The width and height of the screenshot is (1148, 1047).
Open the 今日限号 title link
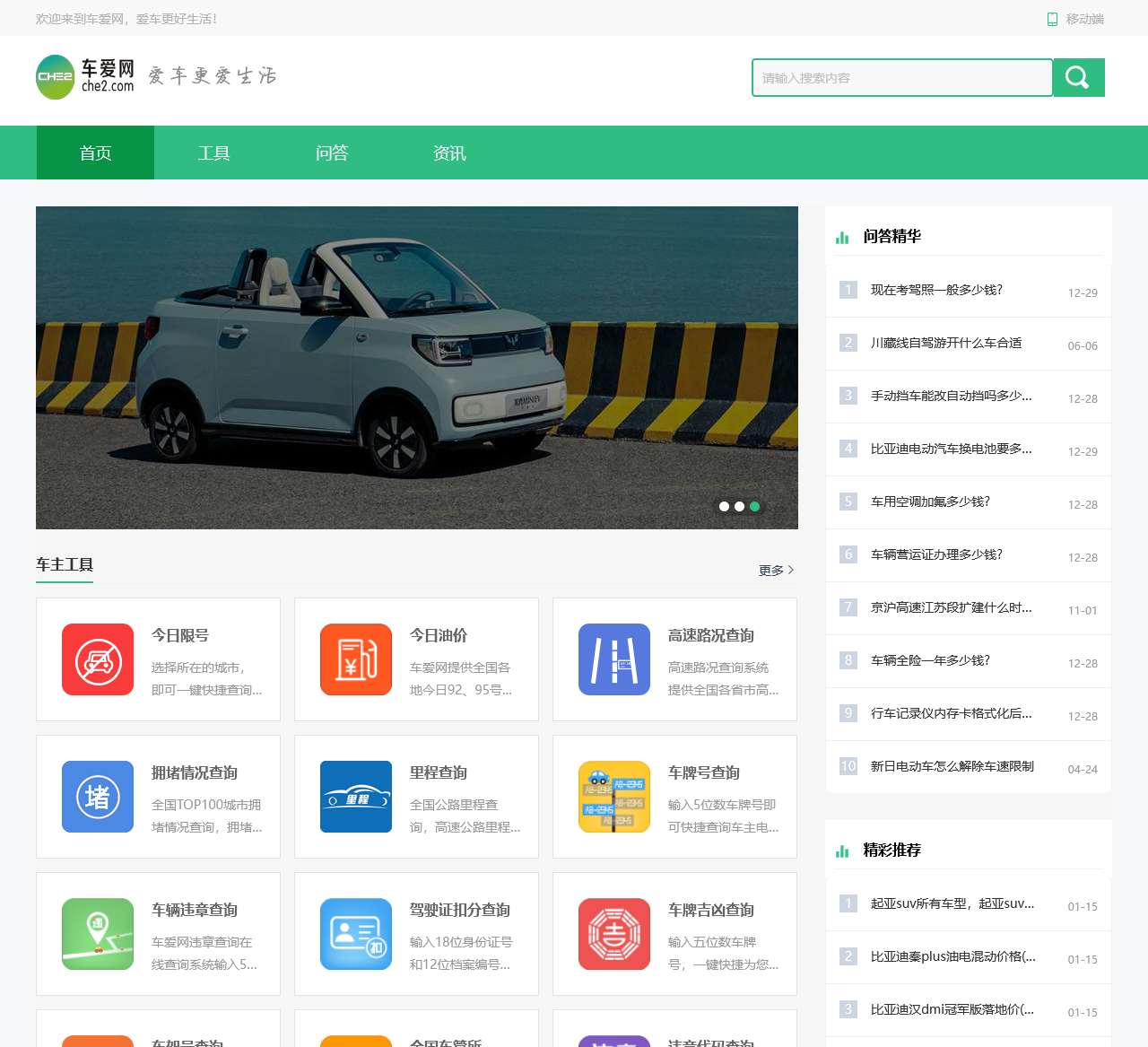[180, 635]
